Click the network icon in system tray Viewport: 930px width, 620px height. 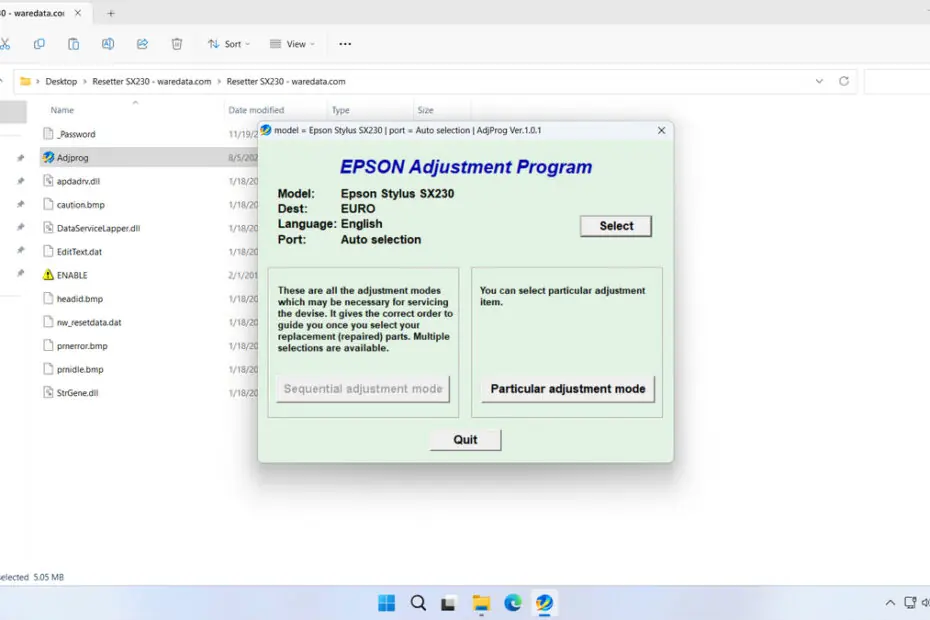(x=910, y=603)
